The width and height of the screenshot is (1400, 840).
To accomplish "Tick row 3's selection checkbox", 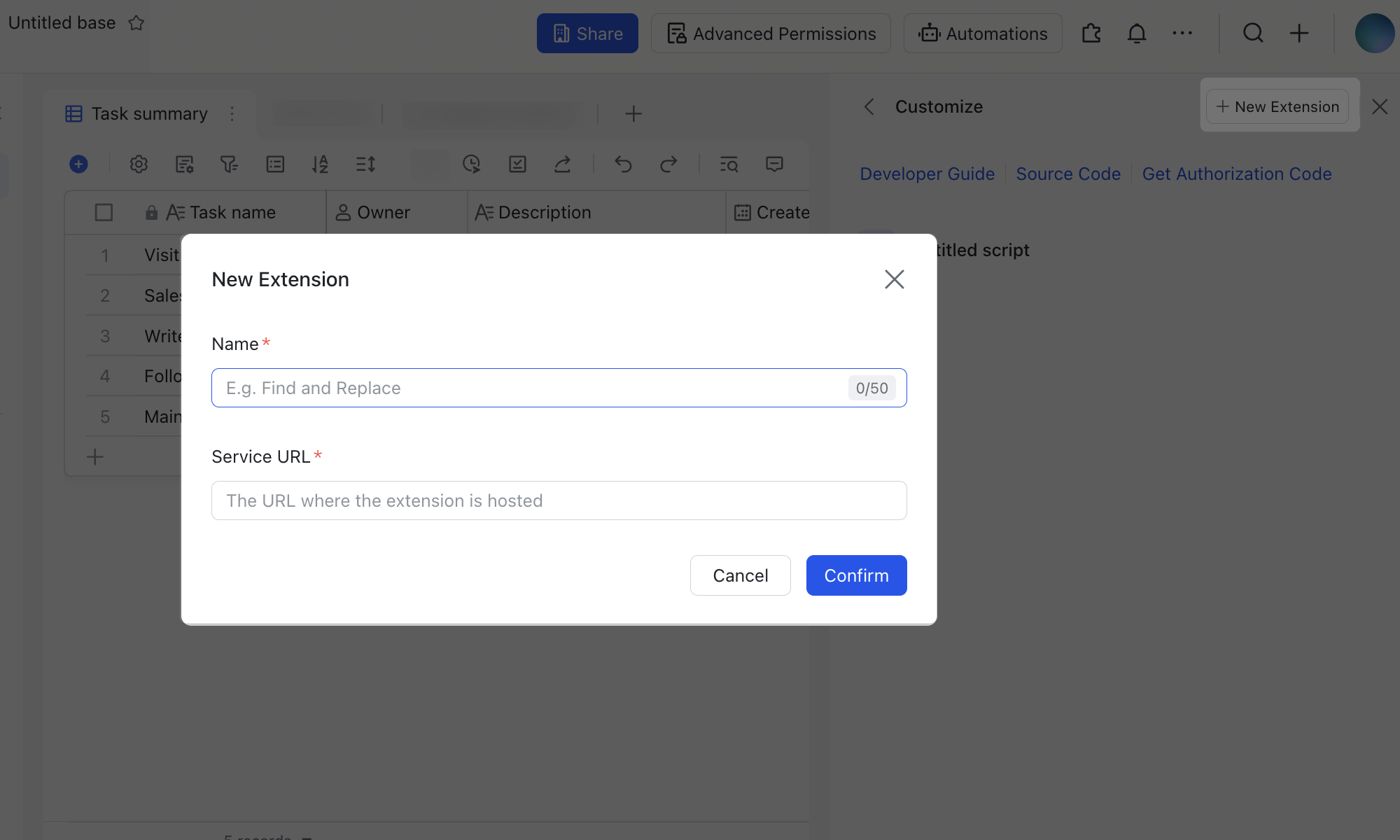I will 104,336.
